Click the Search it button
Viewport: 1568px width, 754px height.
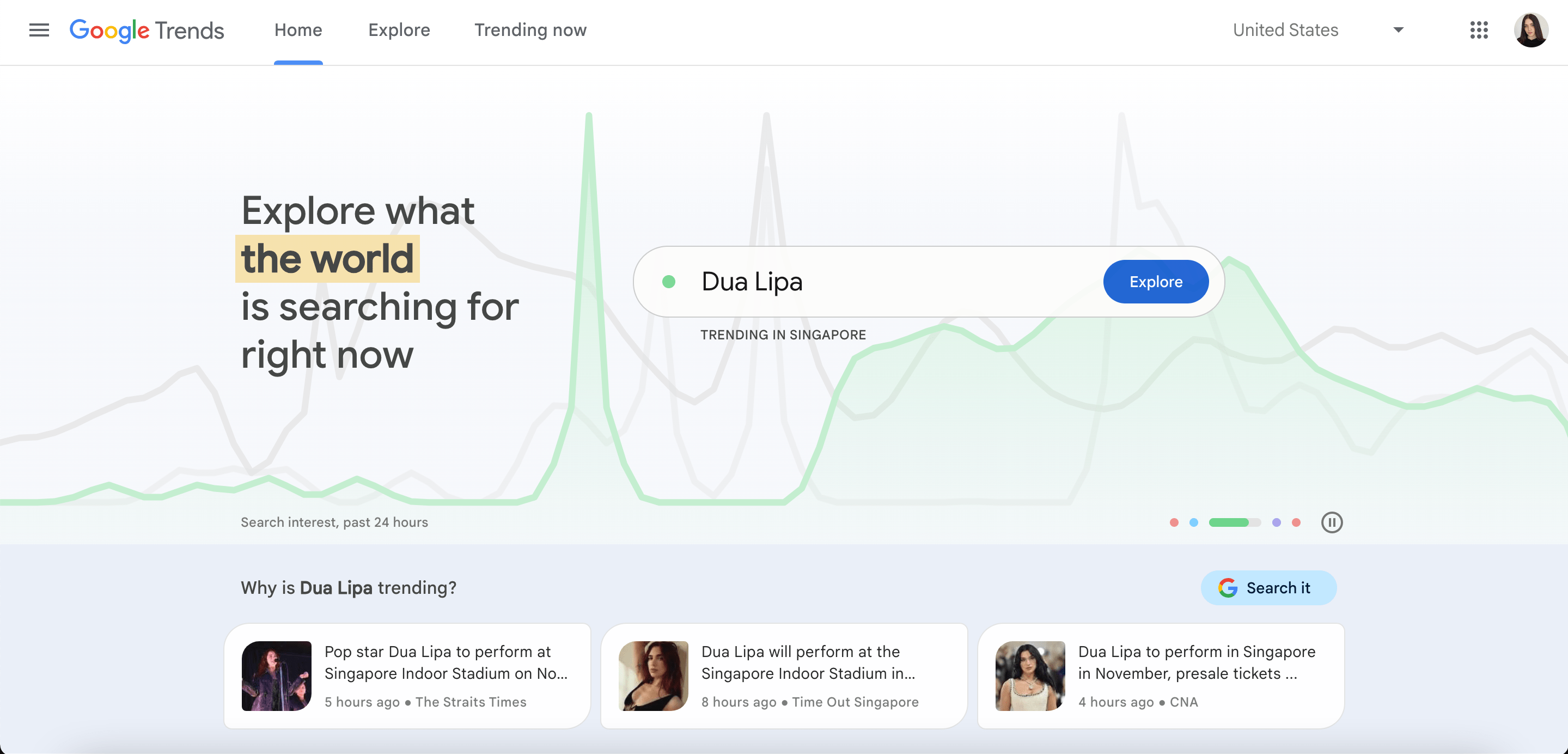coord(1268,588)
